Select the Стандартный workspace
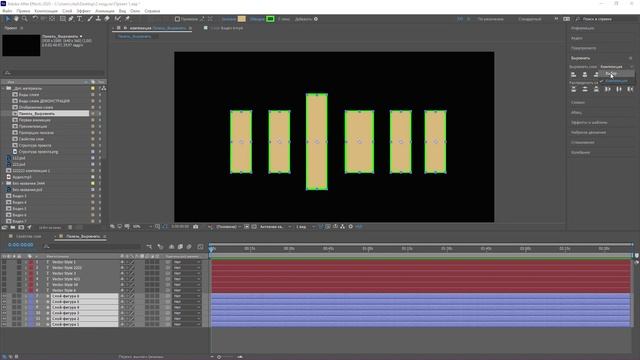640x360 pixels. (x=529, y=19)
